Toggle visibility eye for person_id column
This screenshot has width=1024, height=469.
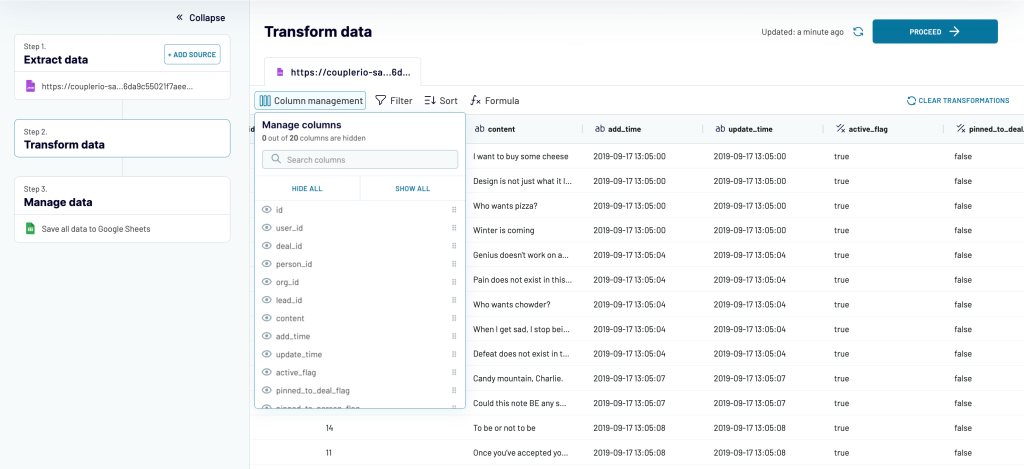pyautogui.click(x=266, y=264)
